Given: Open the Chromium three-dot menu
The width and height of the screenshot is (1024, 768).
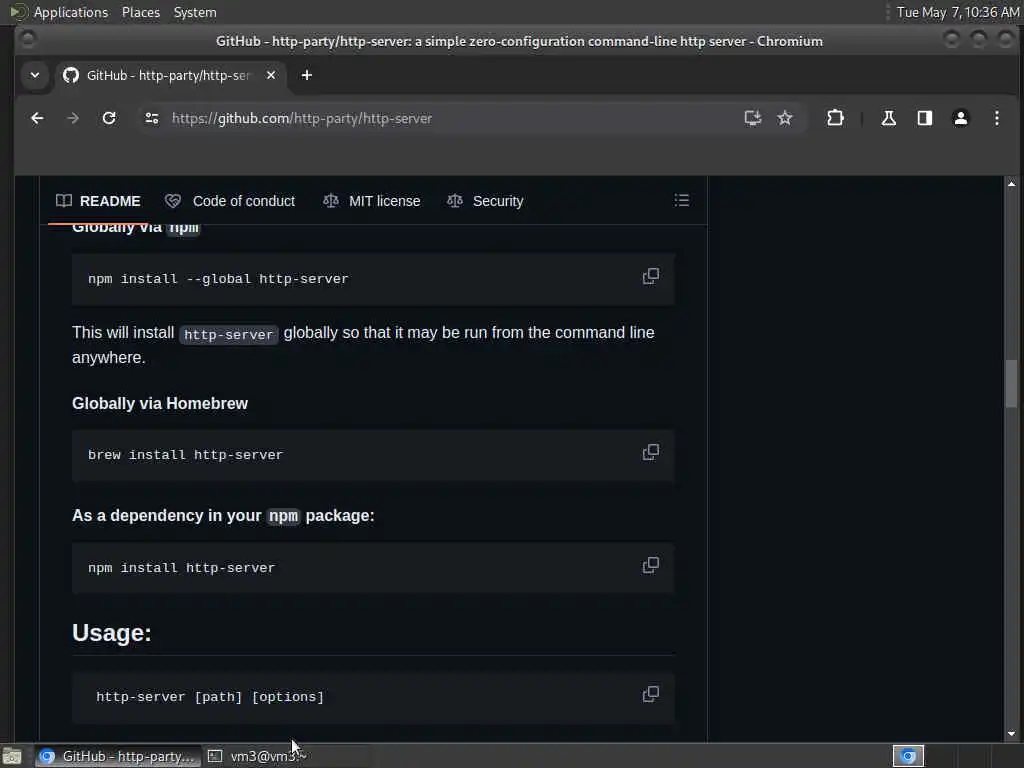Looking at the screenshot, I should coord(997,118).
